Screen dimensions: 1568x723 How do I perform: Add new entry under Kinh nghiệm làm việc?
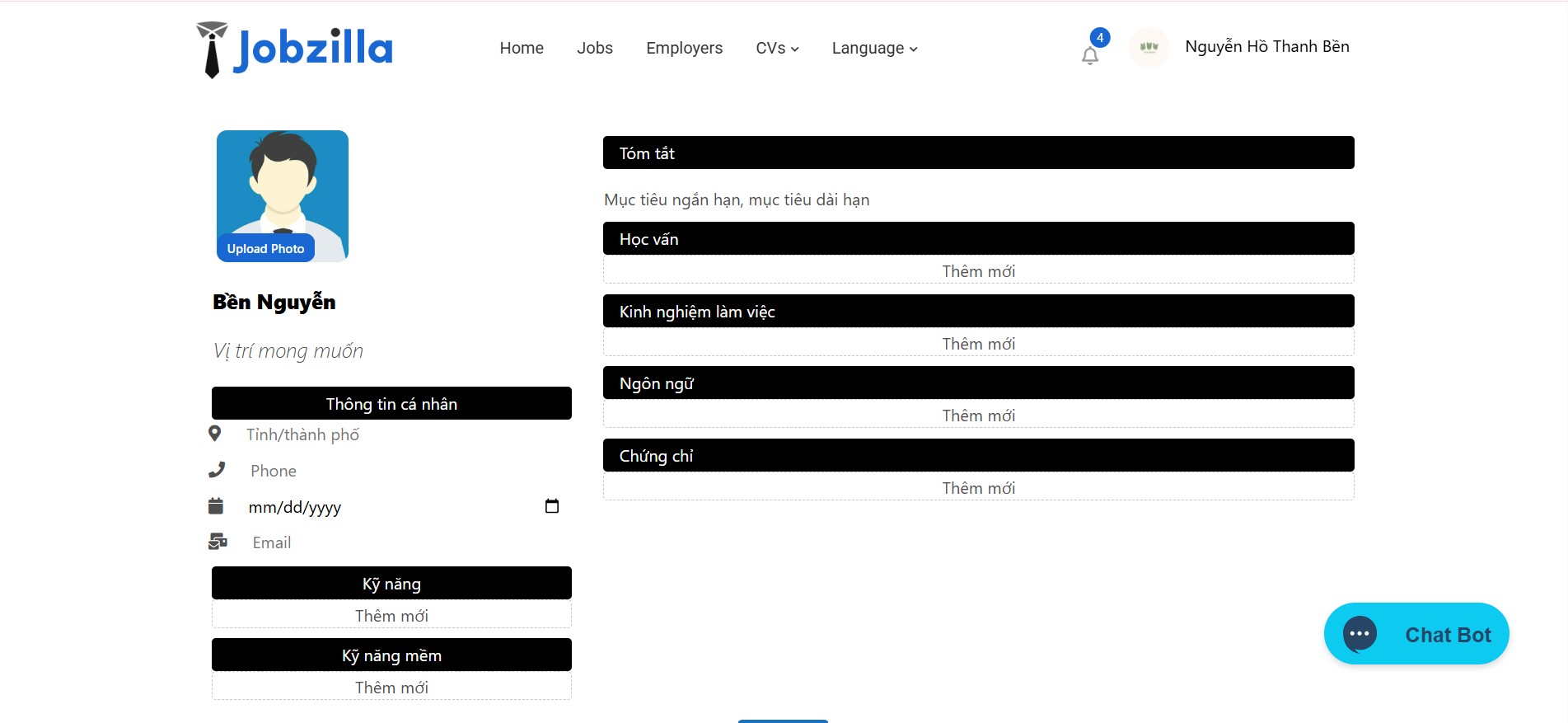(x=978, y=344)
